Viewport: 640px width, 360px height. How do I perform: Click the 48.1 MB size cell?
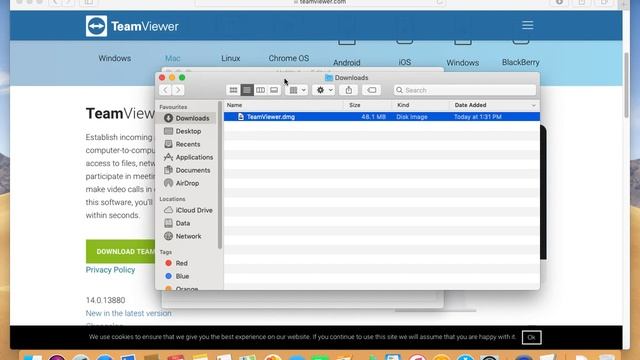point(373,117)
